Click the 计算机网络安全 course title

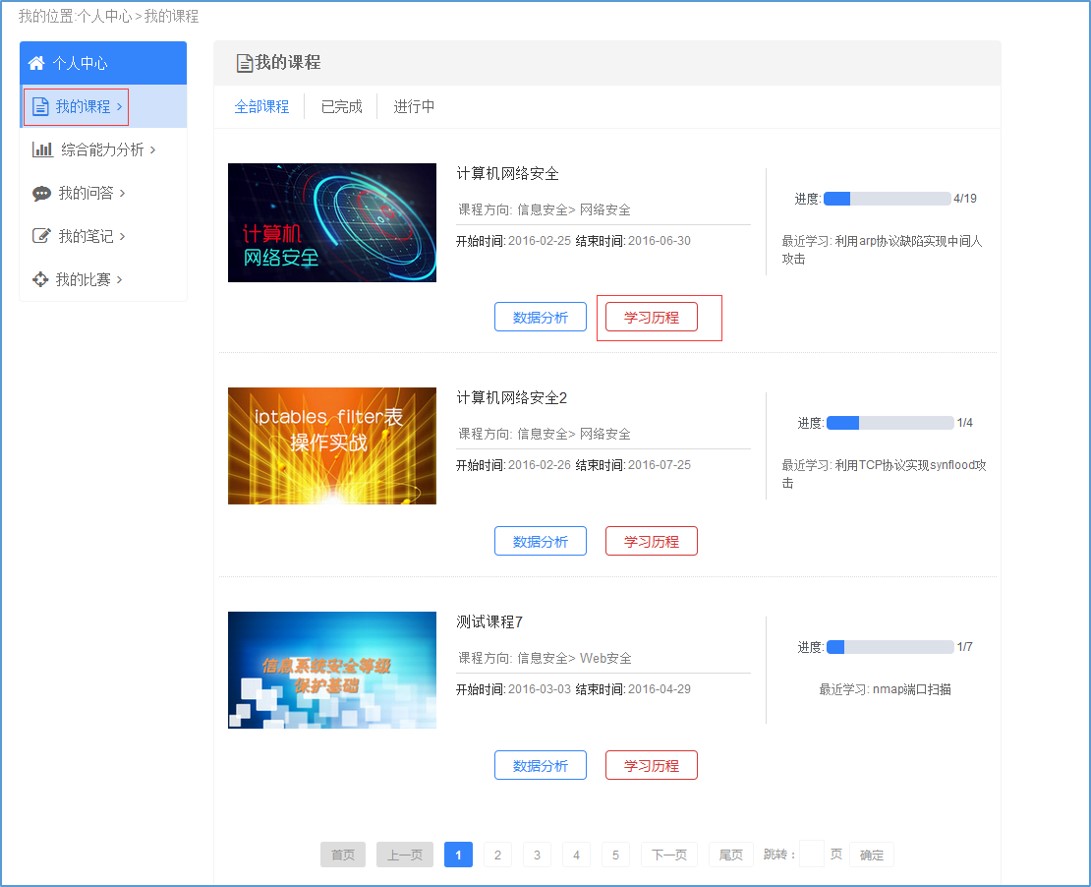[507, 173]
